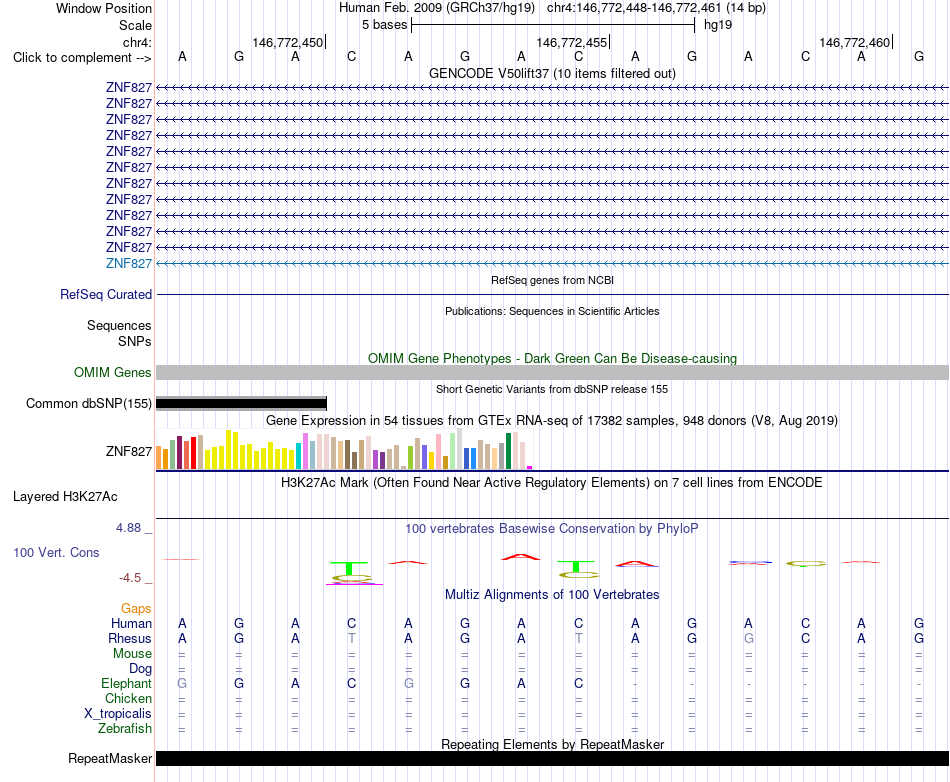Select the 146,772,455 ruler position
This screenshot has height=782, width=950.
click(x=571, y=42)
